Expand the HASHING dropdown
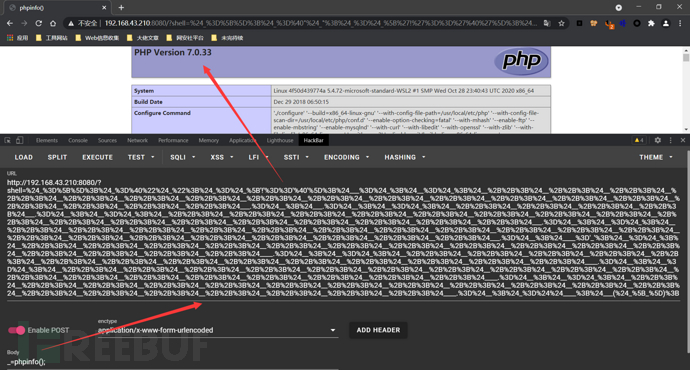 [404, 157]
